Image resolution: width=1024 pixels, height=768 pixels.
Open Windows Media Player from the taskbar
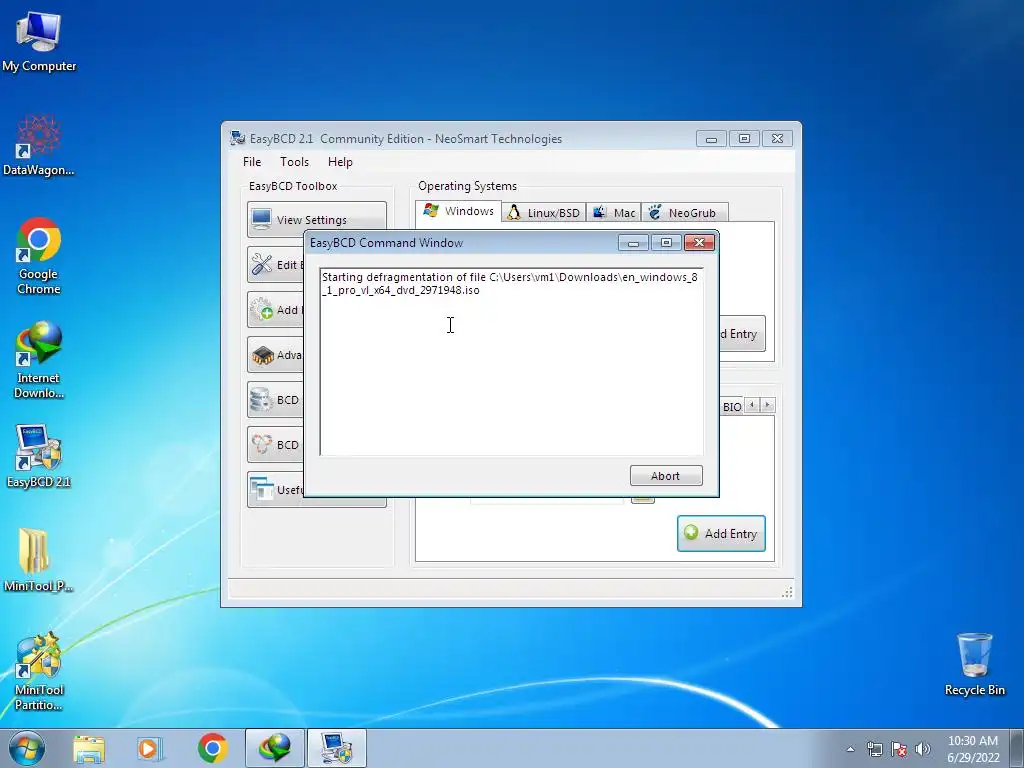pos(150,748)
